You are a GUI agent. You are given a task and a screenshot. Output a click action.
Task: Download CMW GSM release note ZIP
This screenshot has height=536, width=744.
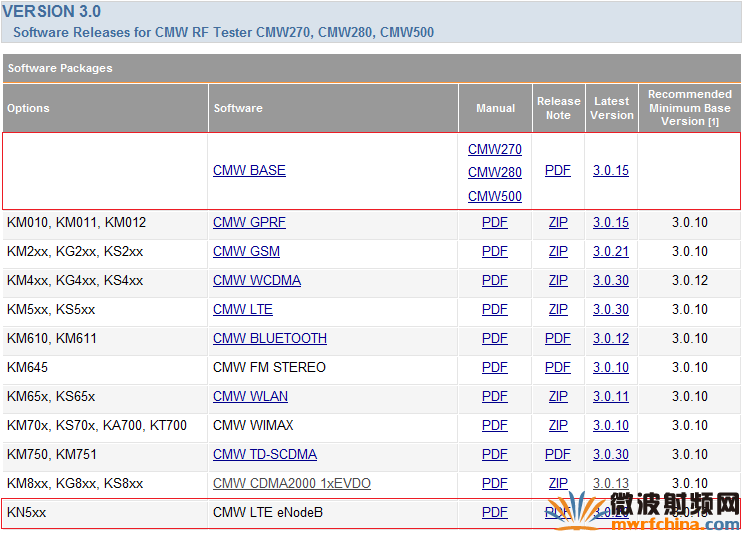558,251
